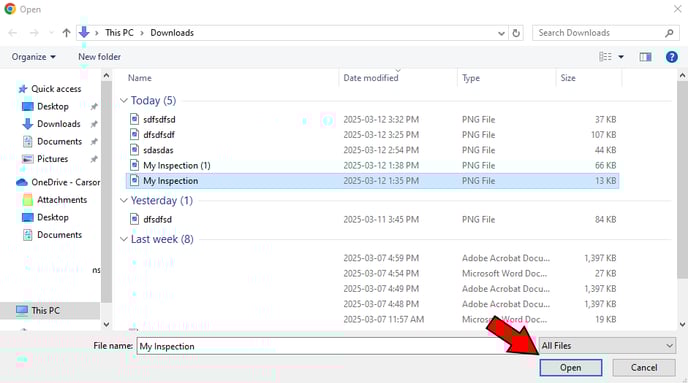688x383 pixels.
Task: Change the view layout icon
Action: point(606,57)
